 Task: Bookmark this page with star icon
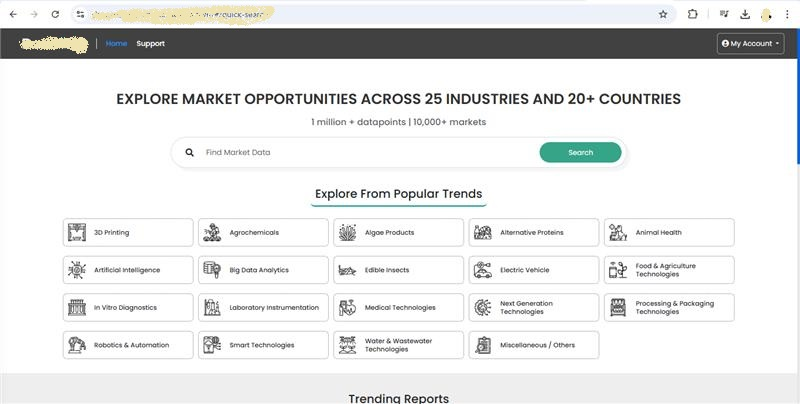pyautogui.click(x=663, y=14)
